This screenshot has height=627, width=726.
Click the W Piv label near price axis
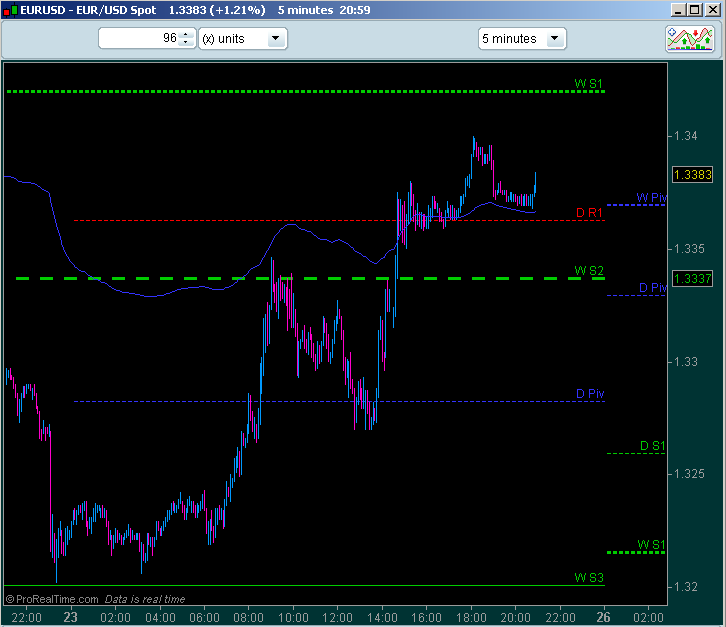[x=651, y=198]
